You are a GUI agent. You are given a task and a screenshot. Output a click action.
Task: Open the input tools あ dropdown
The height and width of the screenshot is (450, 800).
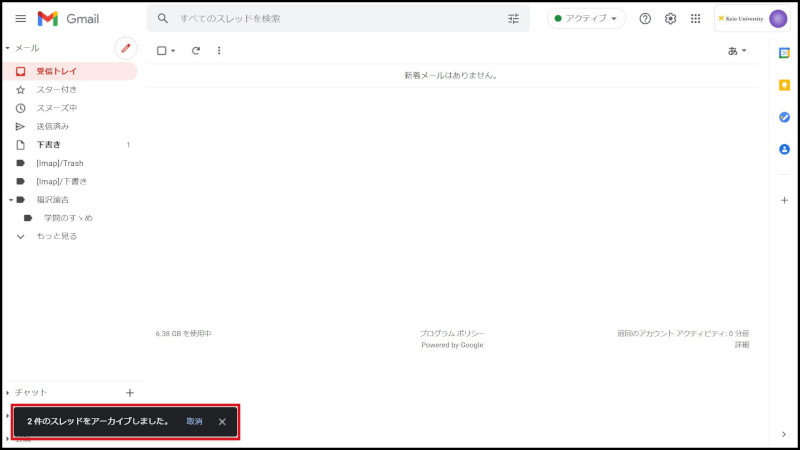coord(737,50)
